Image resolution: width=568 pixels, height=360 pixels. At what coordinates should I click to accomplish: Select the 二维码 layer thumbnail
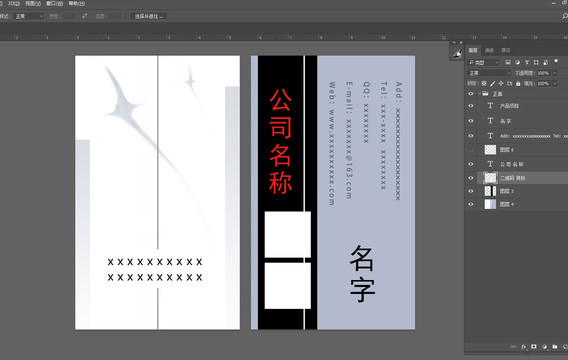490,178
